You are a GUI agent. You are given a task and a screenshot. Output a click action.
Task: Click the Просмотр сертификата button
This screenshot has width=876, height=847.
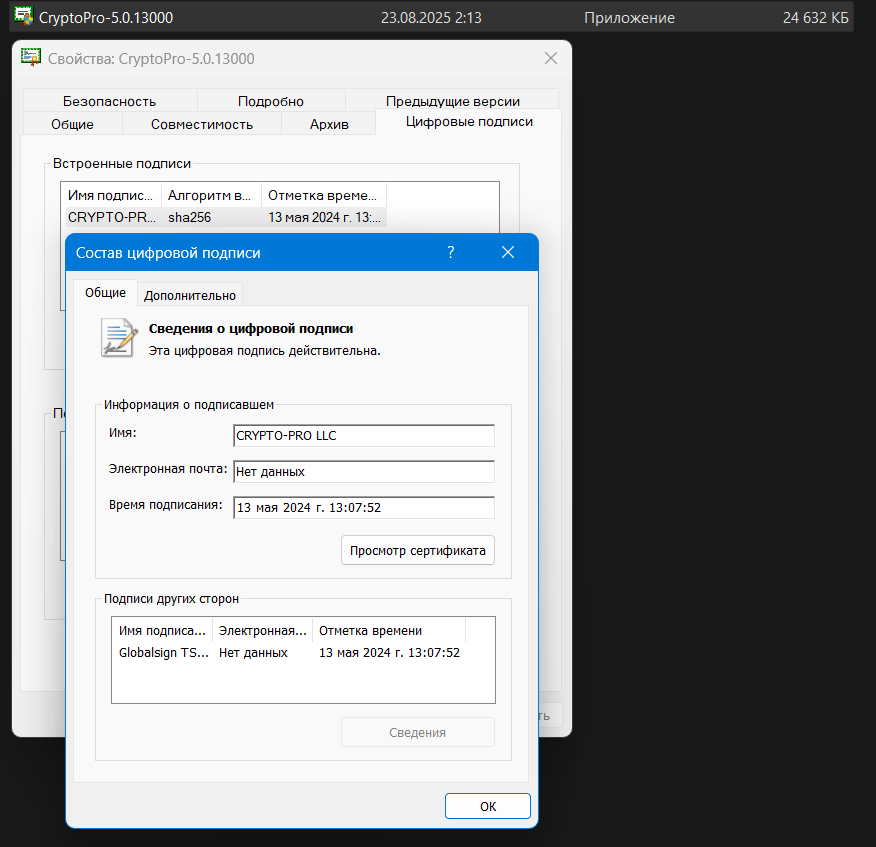418,550
